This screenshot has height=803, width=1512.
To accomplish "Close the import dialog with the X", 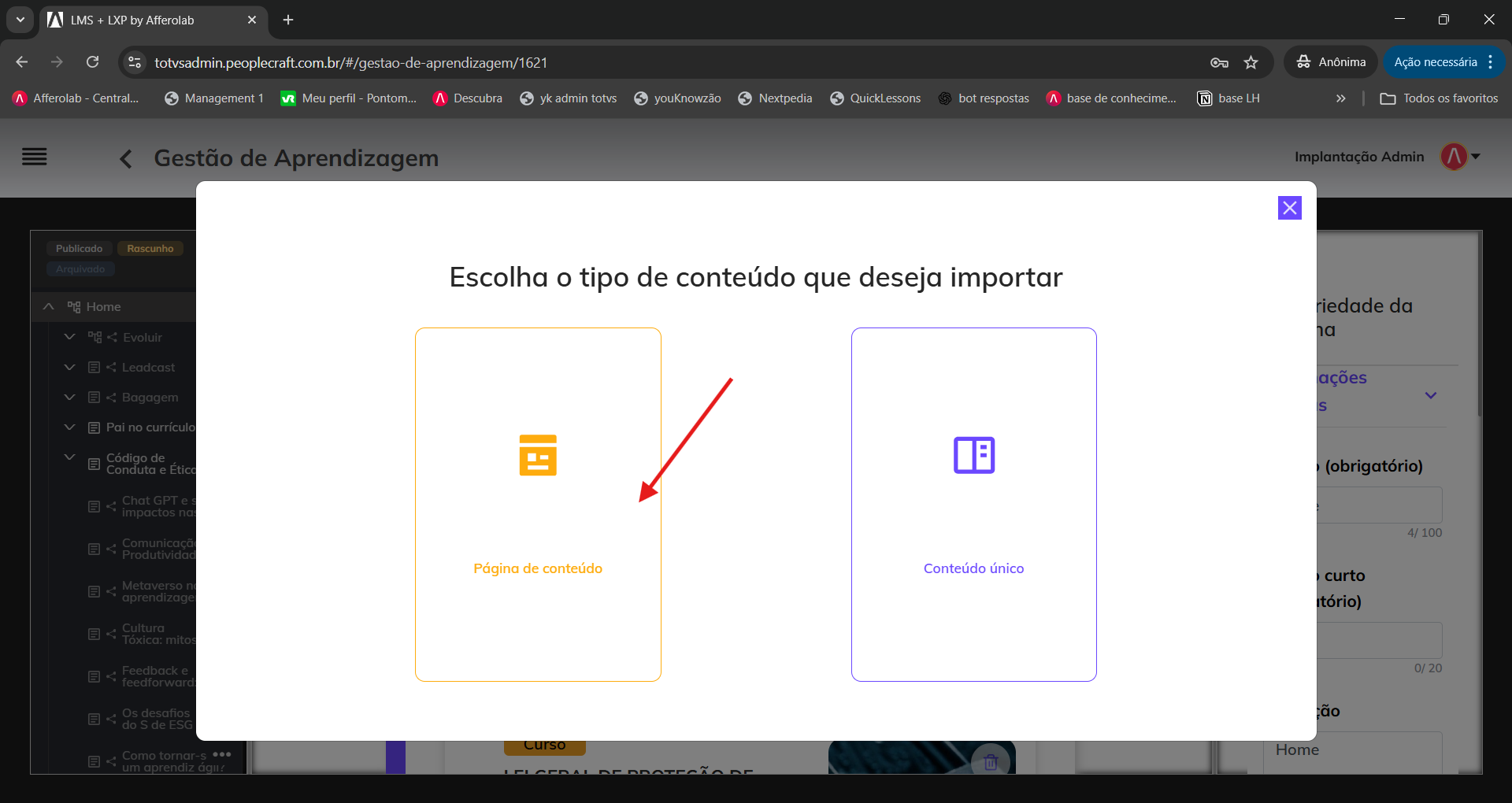I will [1290, 207].
